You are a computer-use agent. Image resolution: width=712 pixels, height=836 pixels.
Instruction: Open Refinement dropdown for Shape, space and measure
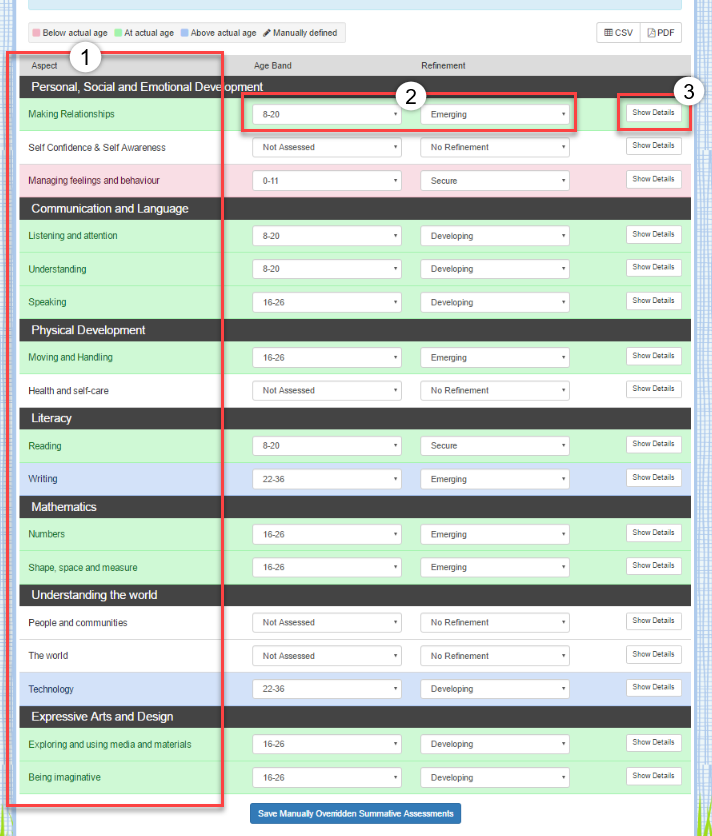tap(495, 567)
